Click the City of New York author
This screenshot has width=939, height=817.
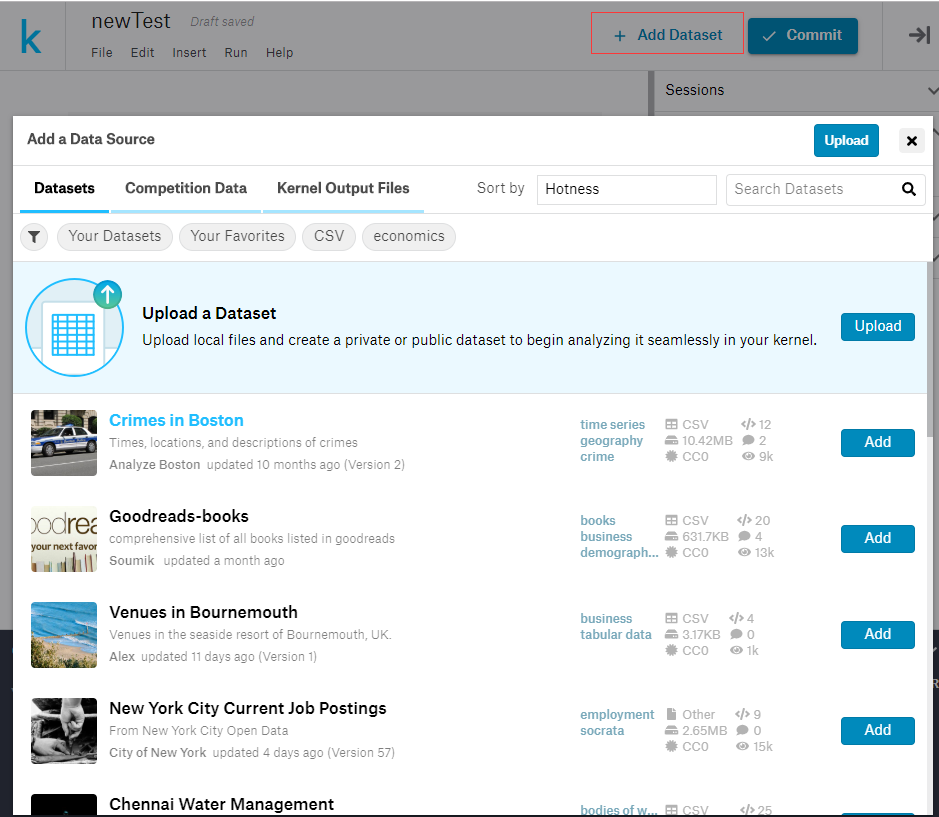coord(157,752)
